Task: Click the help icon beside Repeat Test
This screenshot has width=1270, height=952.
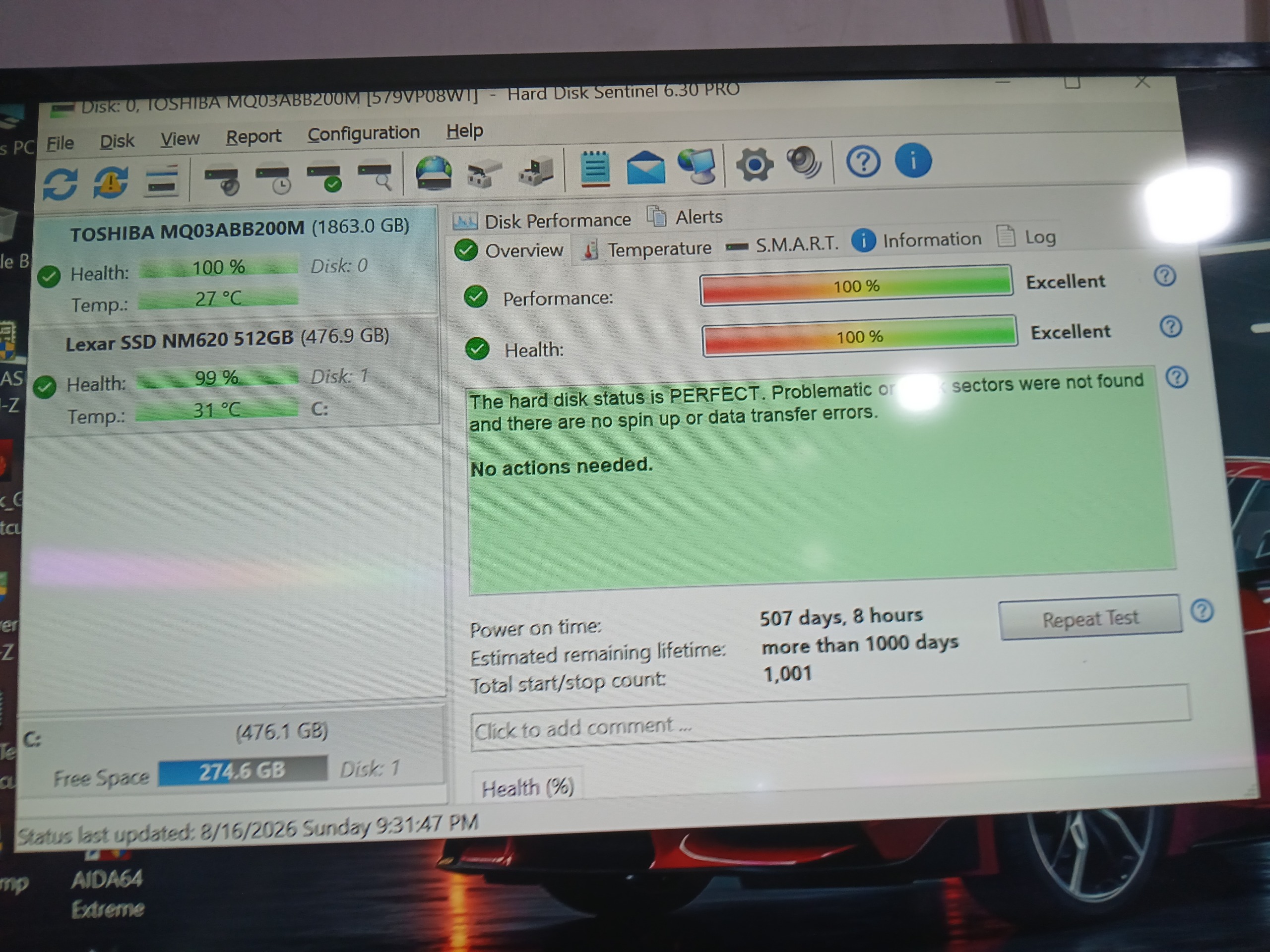Action: pyautogui.click(x=1202, y=610)
